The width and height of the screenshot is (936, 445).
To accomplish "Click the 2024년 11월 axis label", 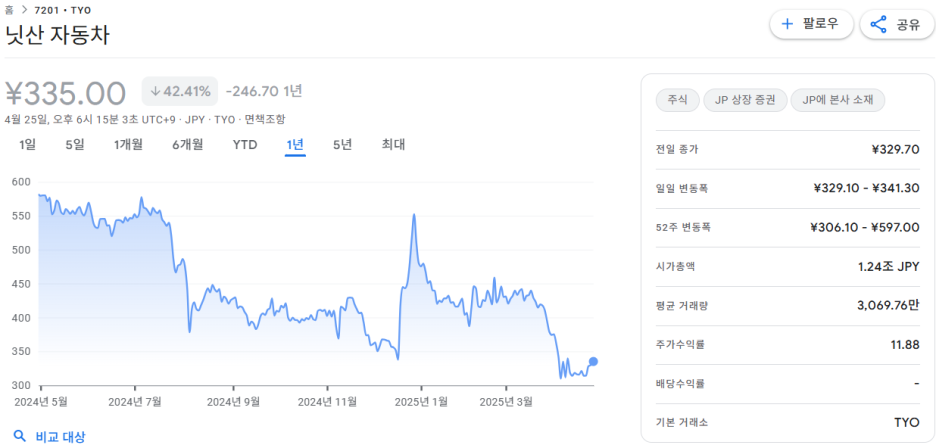I will [x=328, y=402].
